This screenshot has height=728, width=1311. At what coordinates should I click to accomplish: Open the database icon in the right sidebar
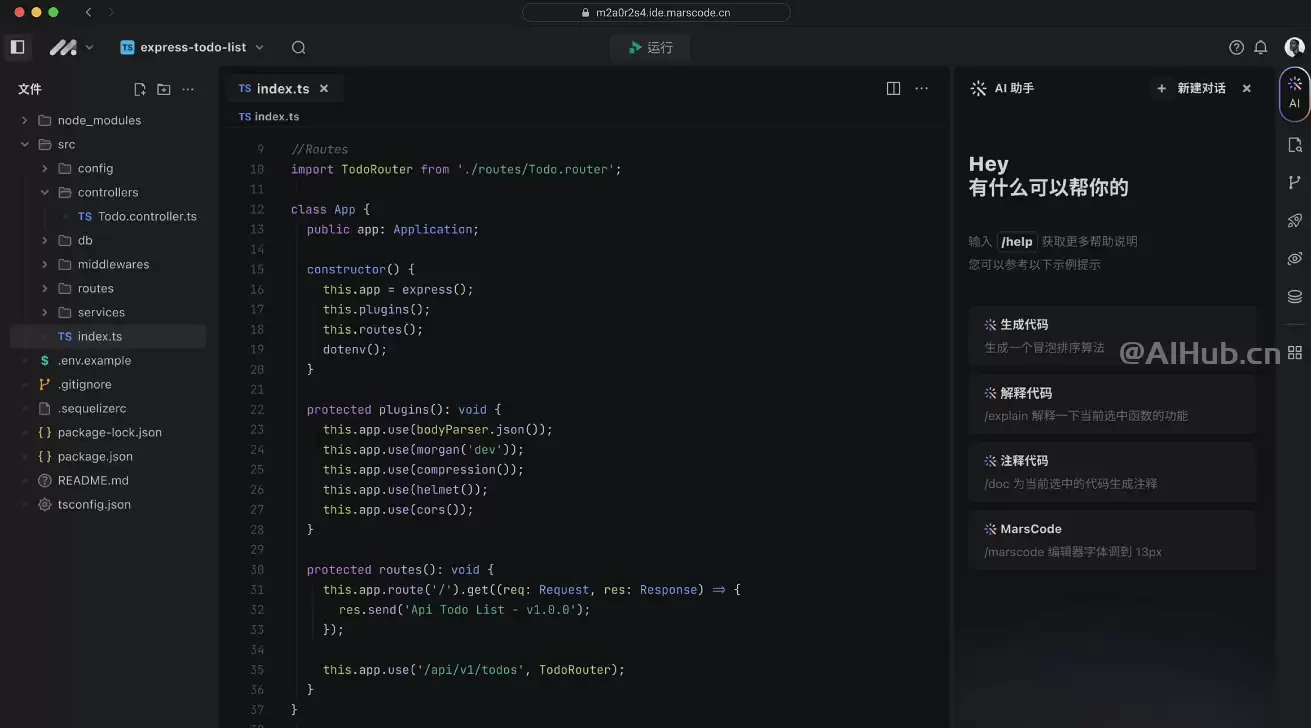tap(1294, 295)
